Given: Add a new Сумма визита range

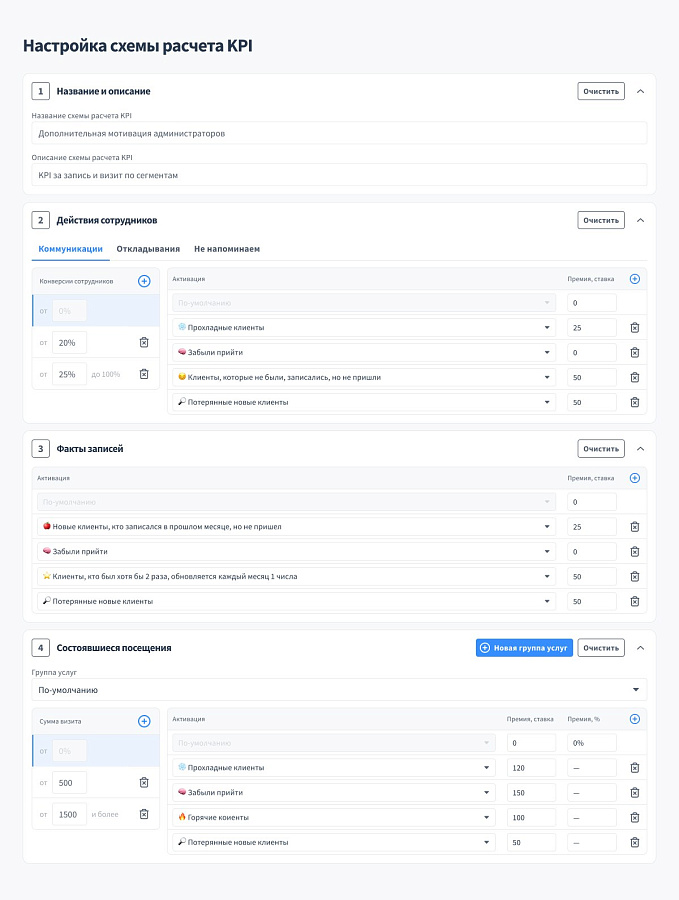Looking at the screenshot, I should coord(144,721).
